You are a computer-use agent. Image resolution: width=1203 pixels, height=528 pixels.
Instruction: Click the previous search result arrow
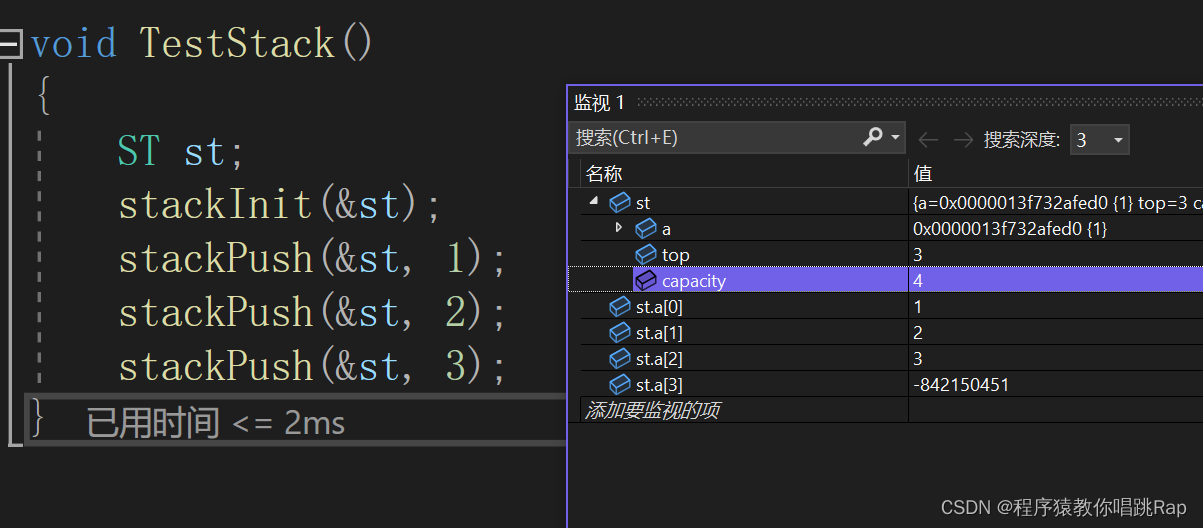tap(928, 140)
